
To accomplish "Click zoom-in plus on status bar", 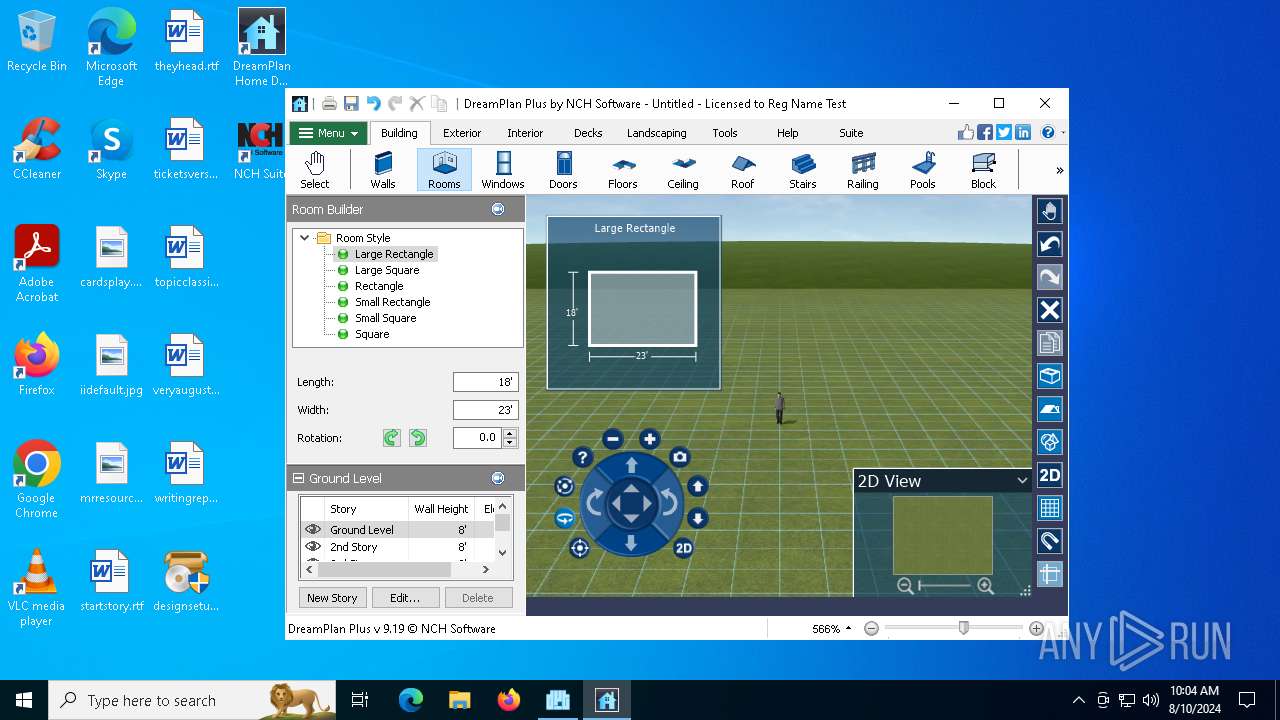I will 1036,629.
